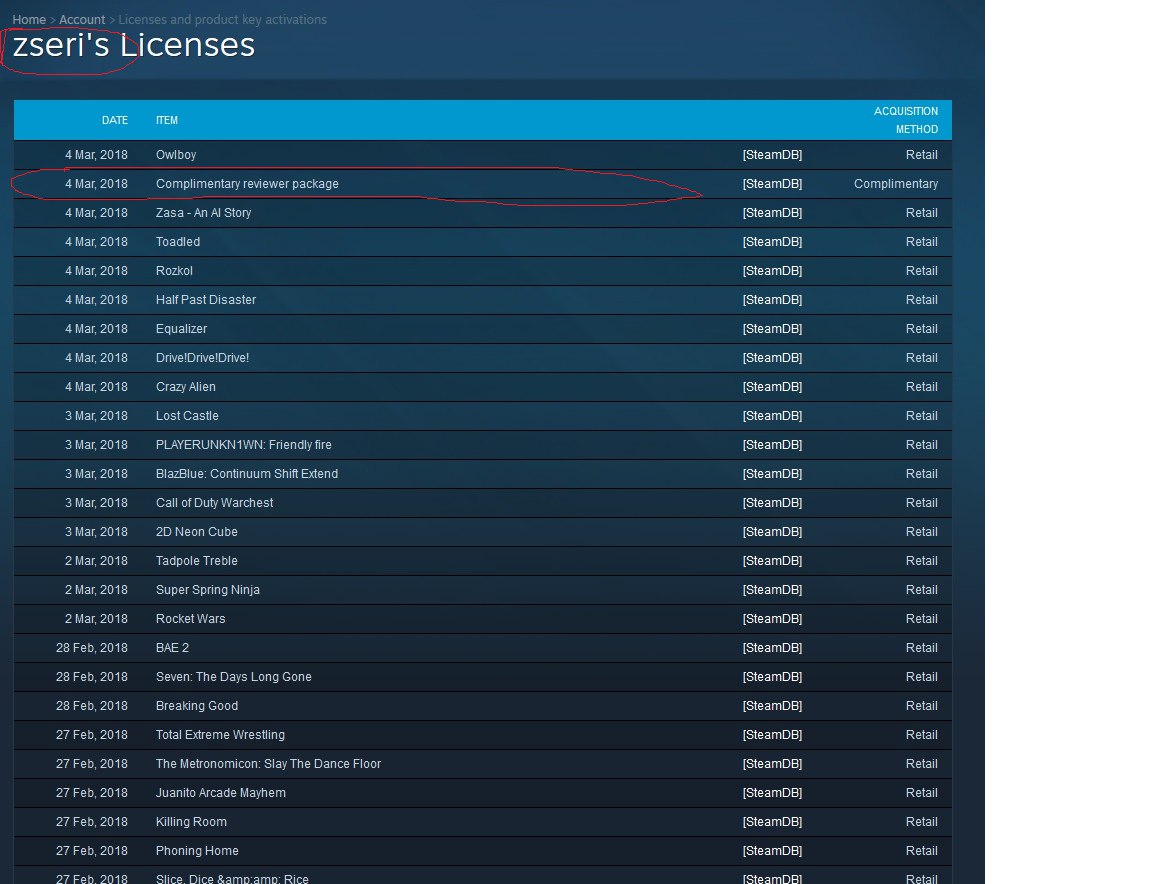The height and width of the screenshot is (884, 1152).
Task: Select '2D Neon Cube' item name
Action: (x=196, y=532)
